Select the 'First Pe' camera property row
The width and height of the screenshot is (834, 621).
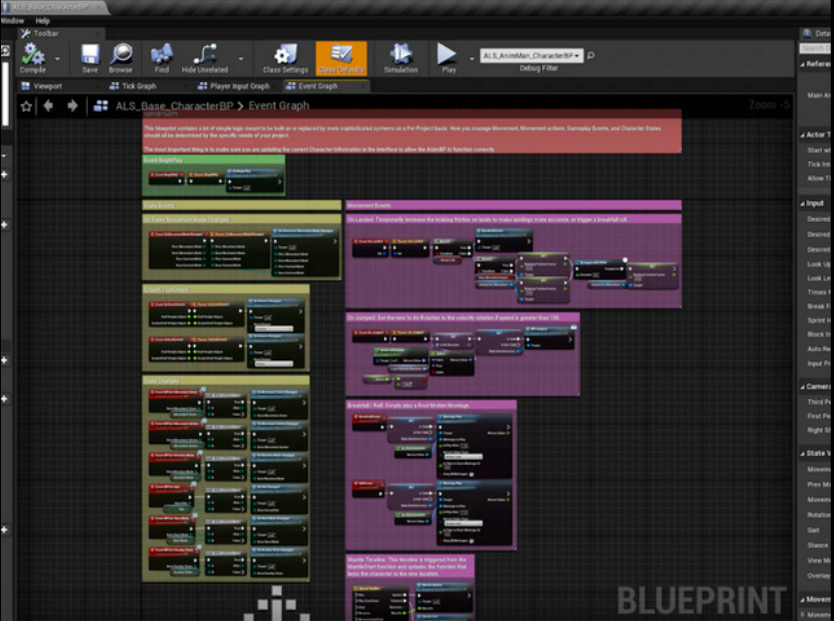pyautogui.click(x=819, y=416)
